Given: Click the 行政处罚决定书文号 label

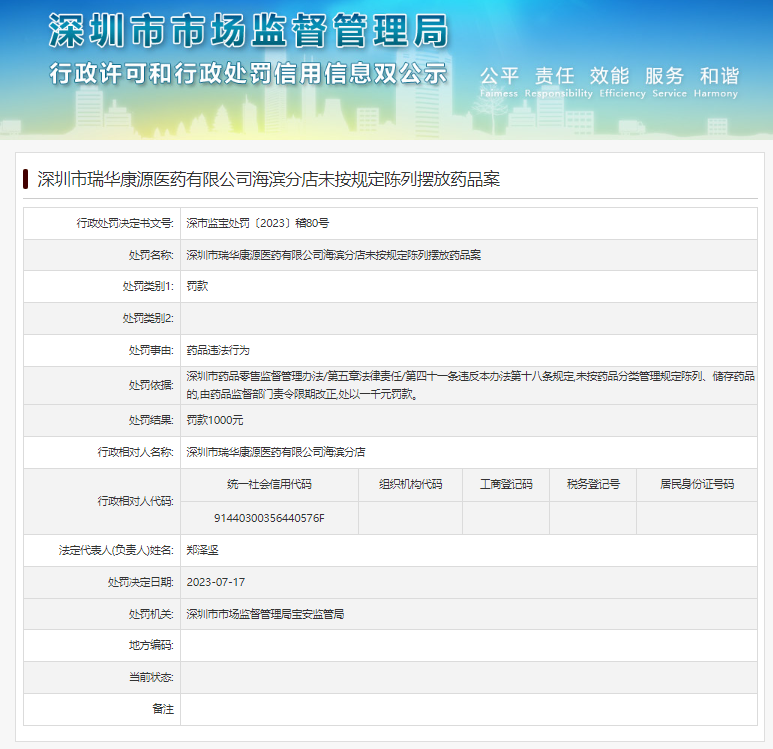Looking at the screenshot, I should pyautogui.click(x=125, y=223).
